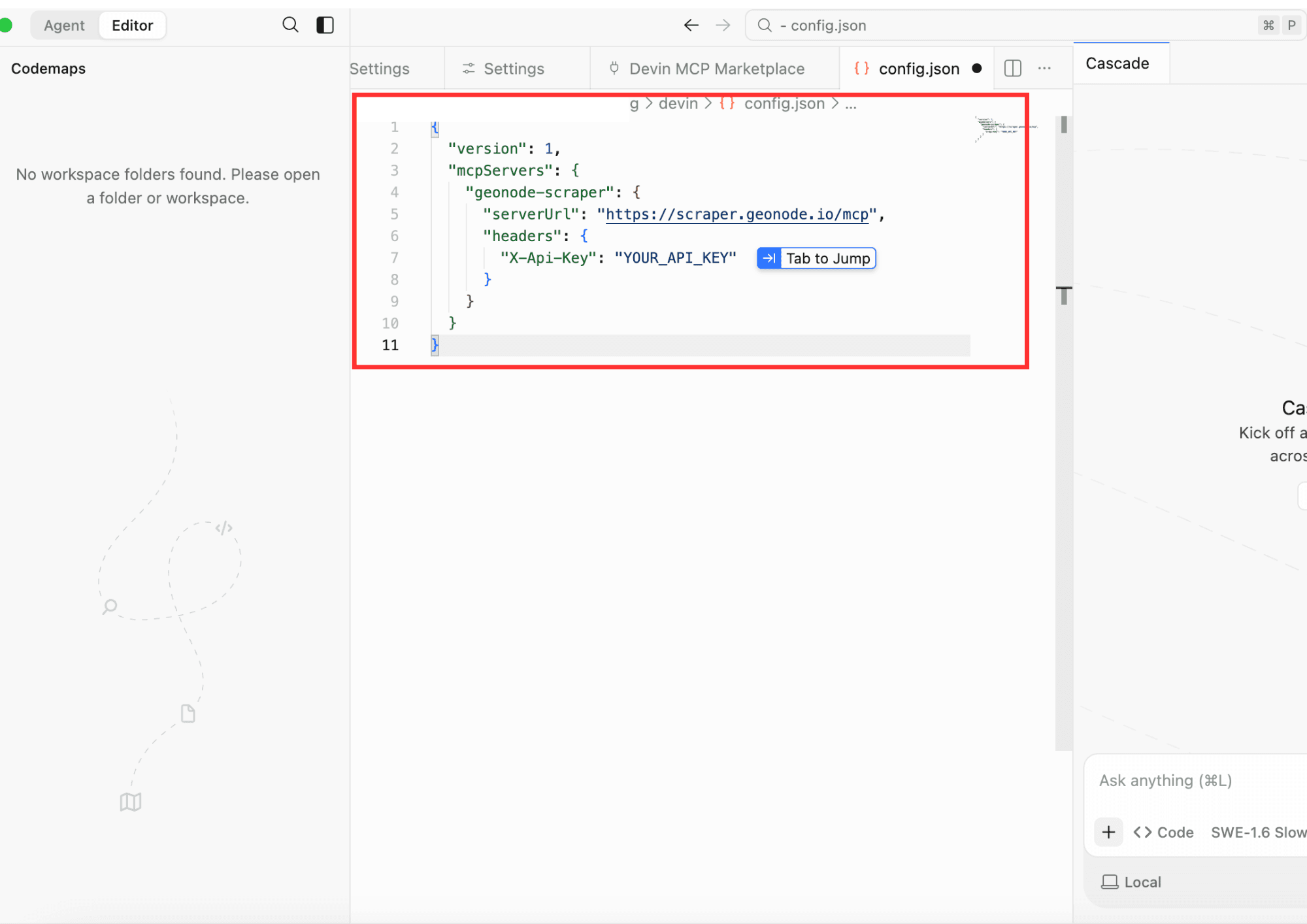The width and height of the screenshot is (1307, 924).
Task: Click the braces icon on config.json tab
Action: [x=861, y=68]
